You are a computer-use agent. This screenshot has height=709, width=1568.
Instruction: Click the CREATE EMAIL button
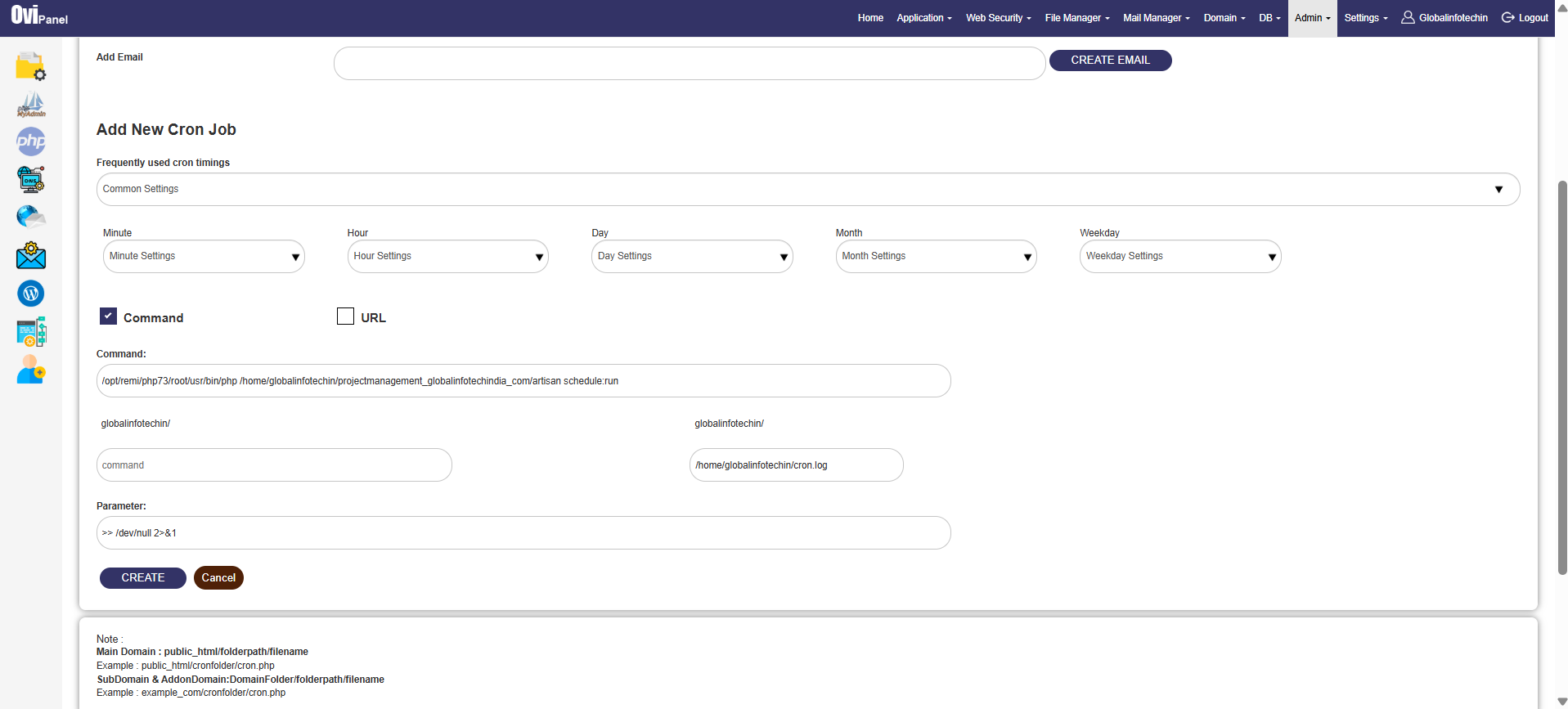(x=1110, y=61)
